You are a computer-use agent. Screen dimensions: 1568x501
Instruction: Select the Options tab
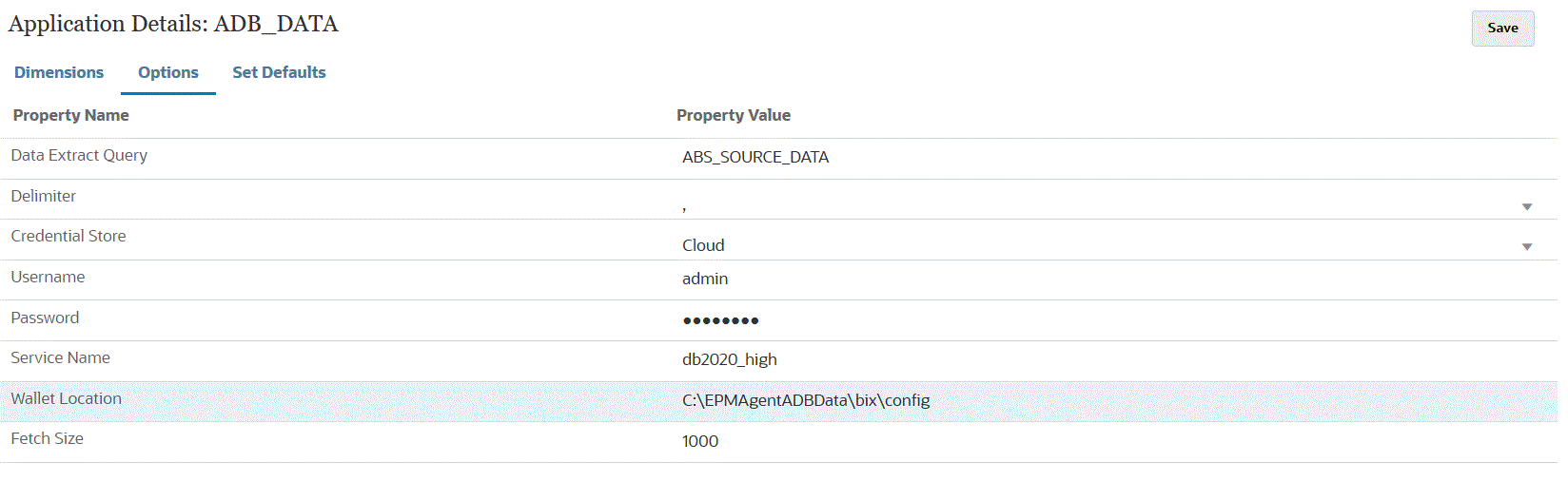coord(168,72)
